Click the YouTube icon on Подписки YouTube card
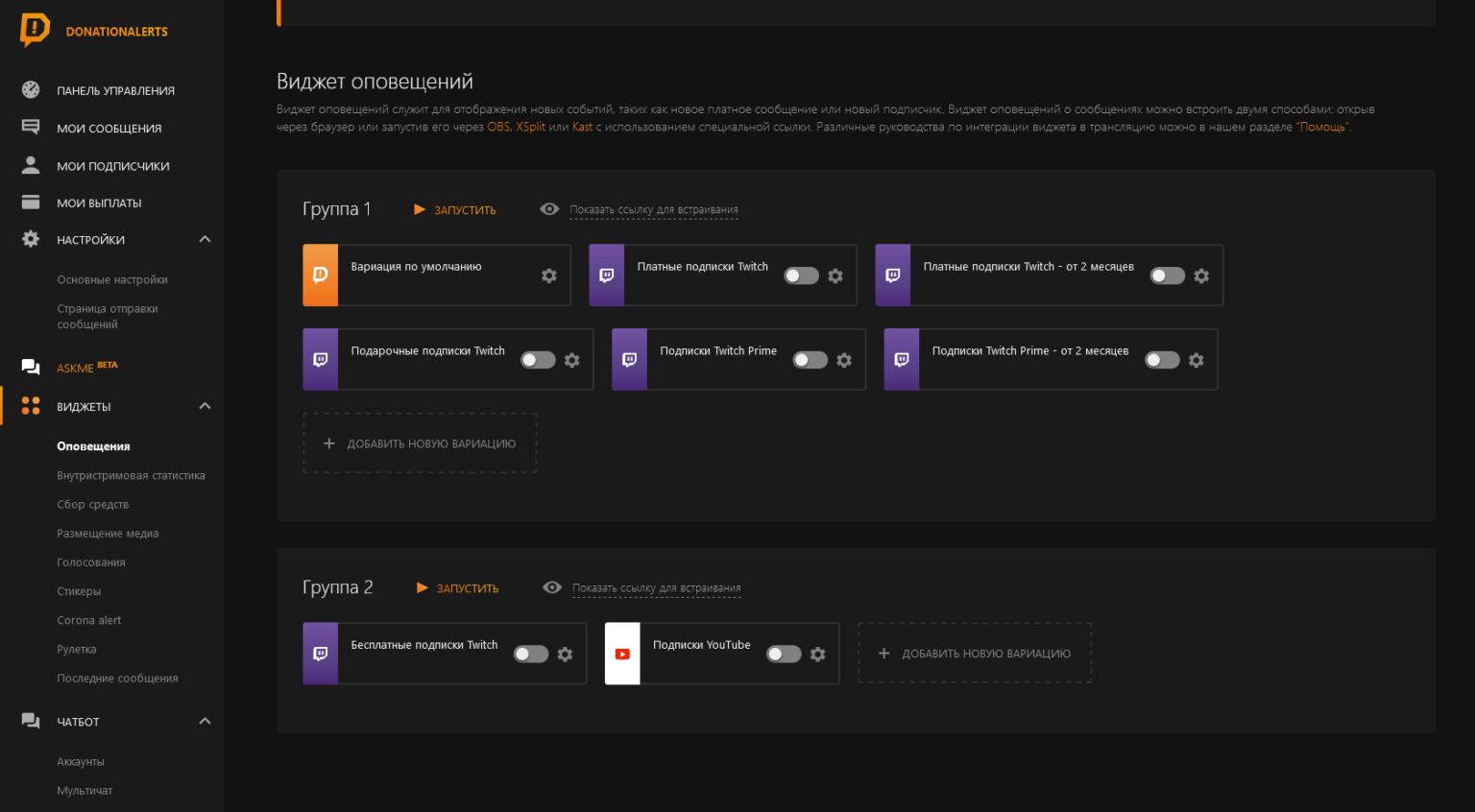The width and height of the screenshot is (1475, 812). (622, 654)
